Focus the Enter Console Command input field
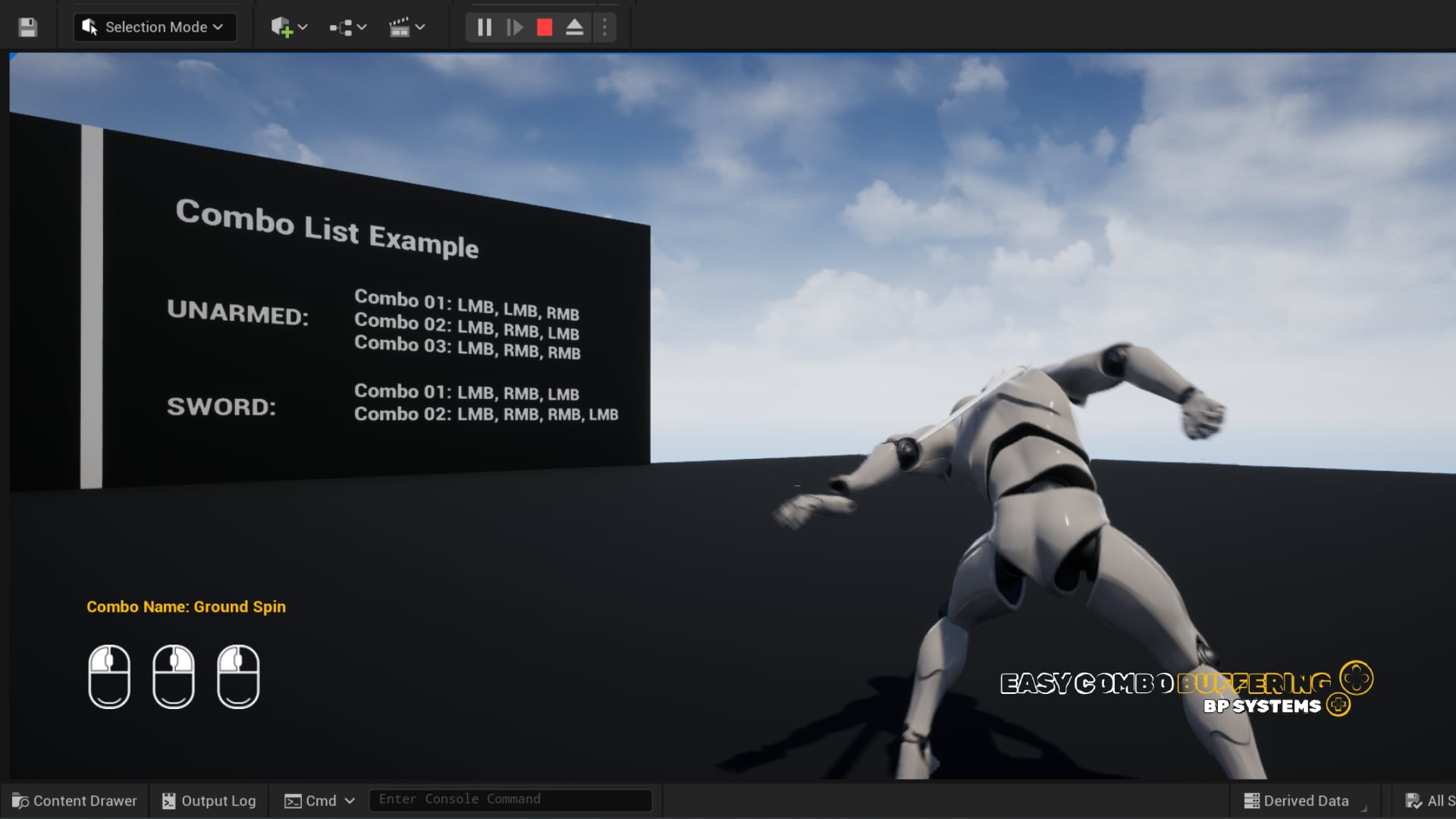1456x819 pixels. pos(509,799)
